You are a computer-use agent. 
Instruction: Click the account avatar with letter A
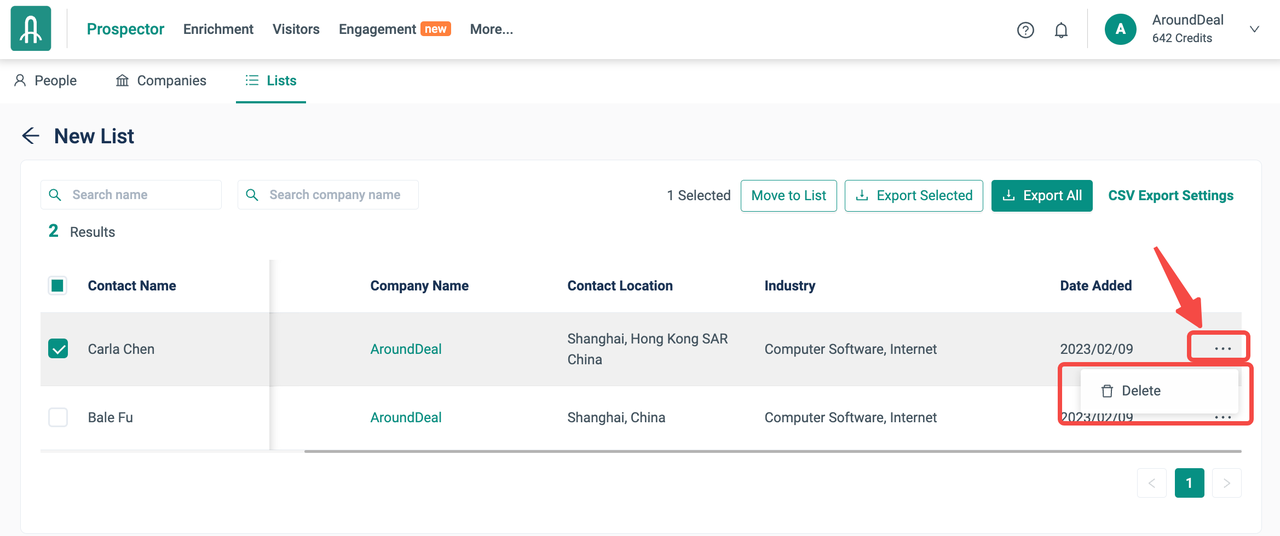pyautogui.click(x=1120, y=29)
